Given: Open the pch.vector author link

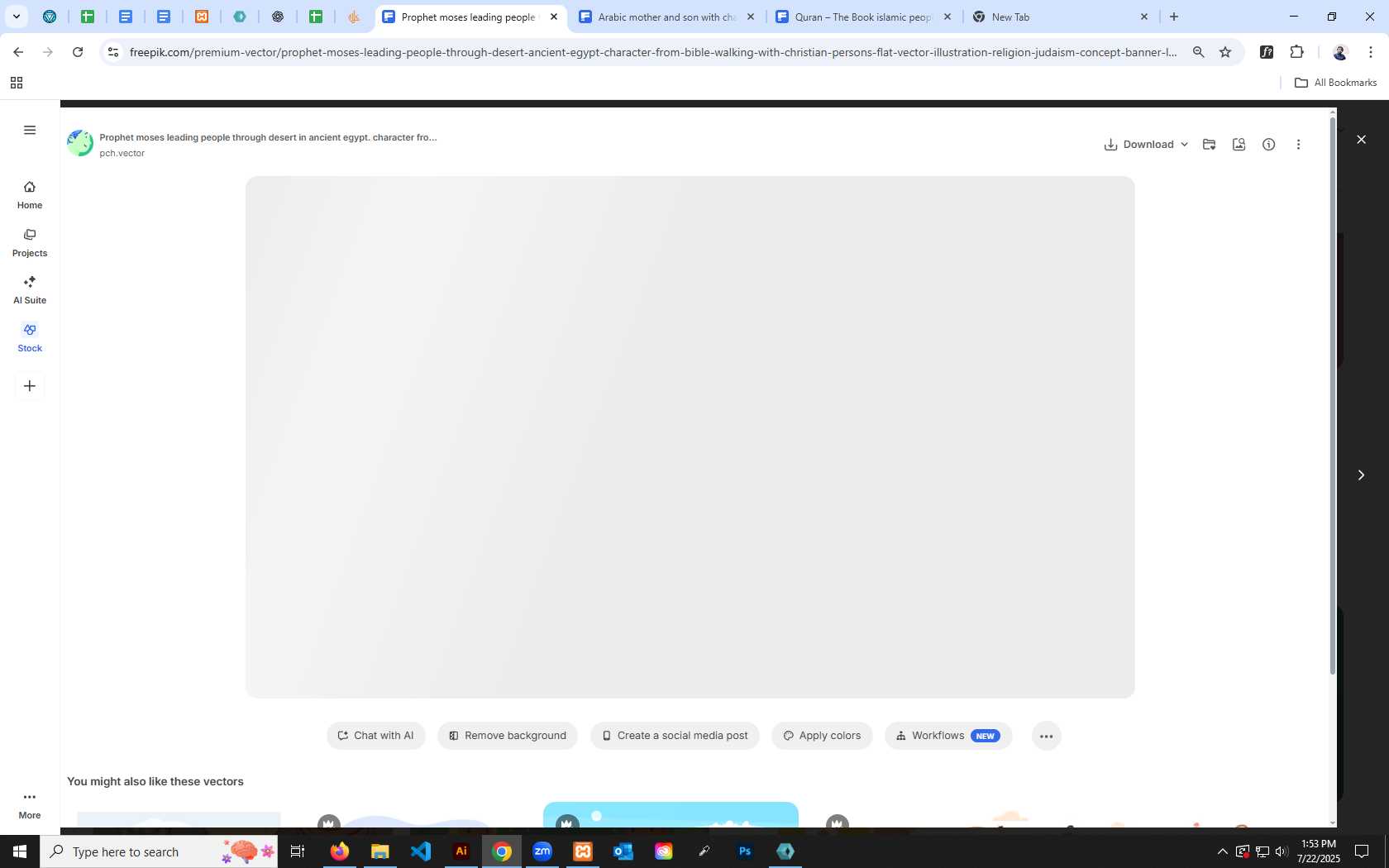Looking at the screenshot, I should pos(122,154).
